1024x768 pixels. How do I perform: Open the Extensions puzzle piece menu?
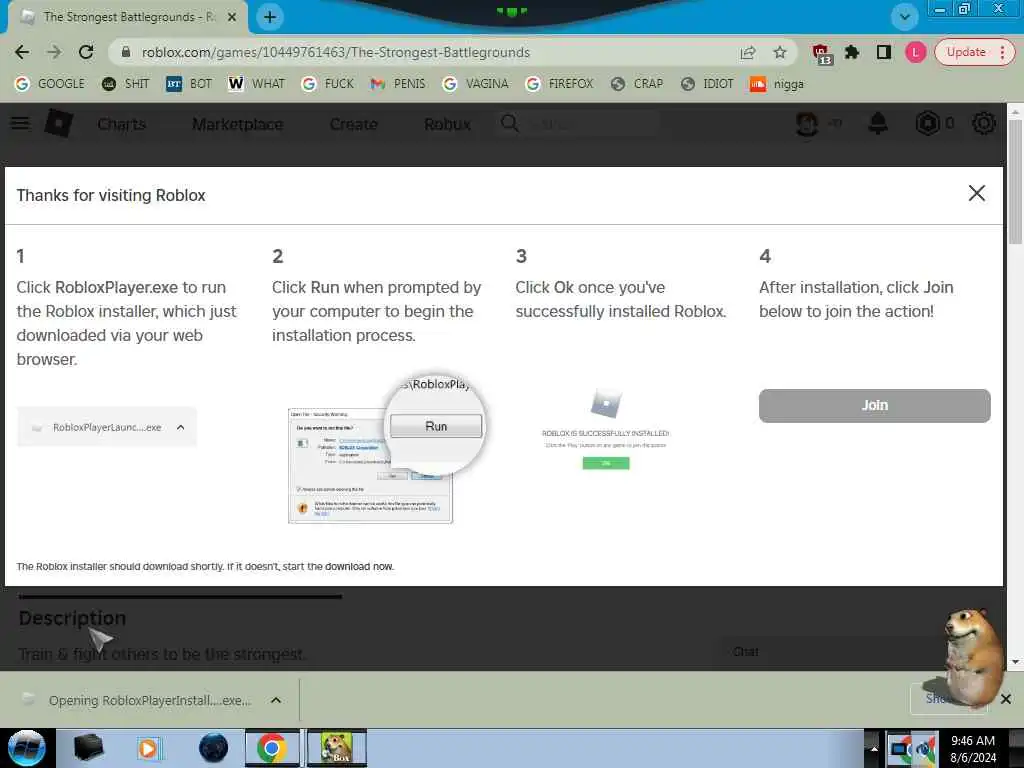tap(852, 52)
